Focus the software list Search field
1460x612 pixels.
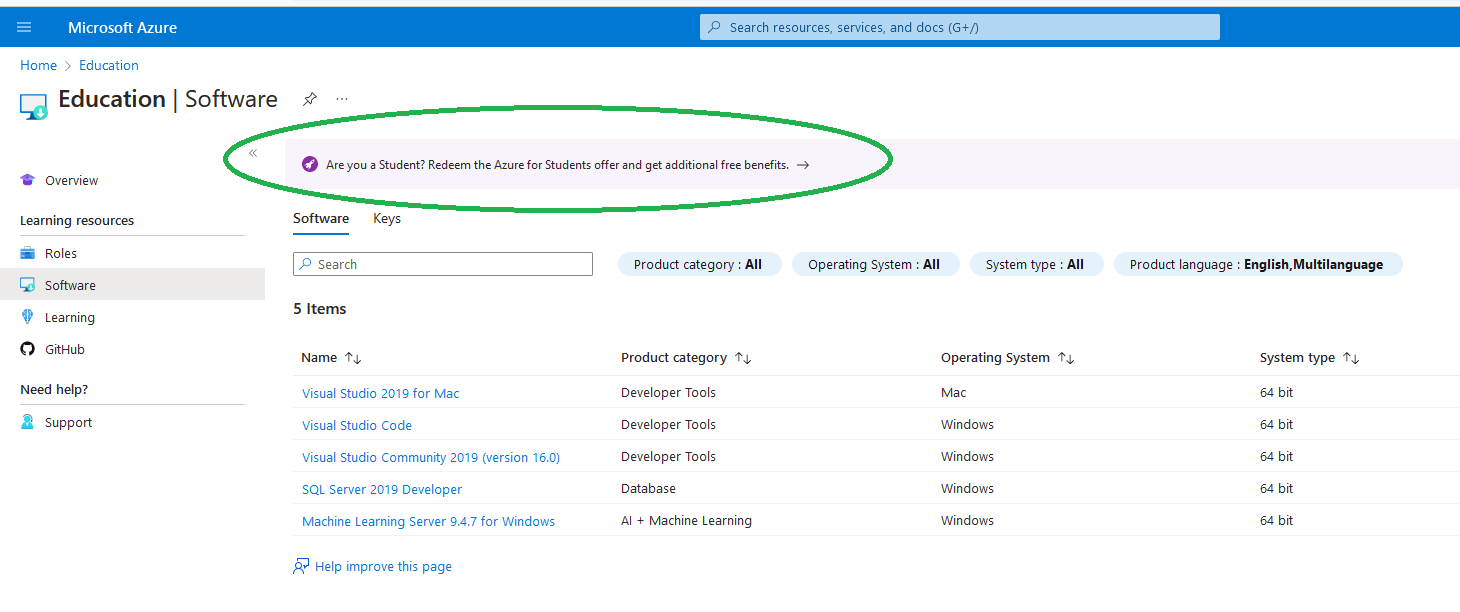pos(443,264)
